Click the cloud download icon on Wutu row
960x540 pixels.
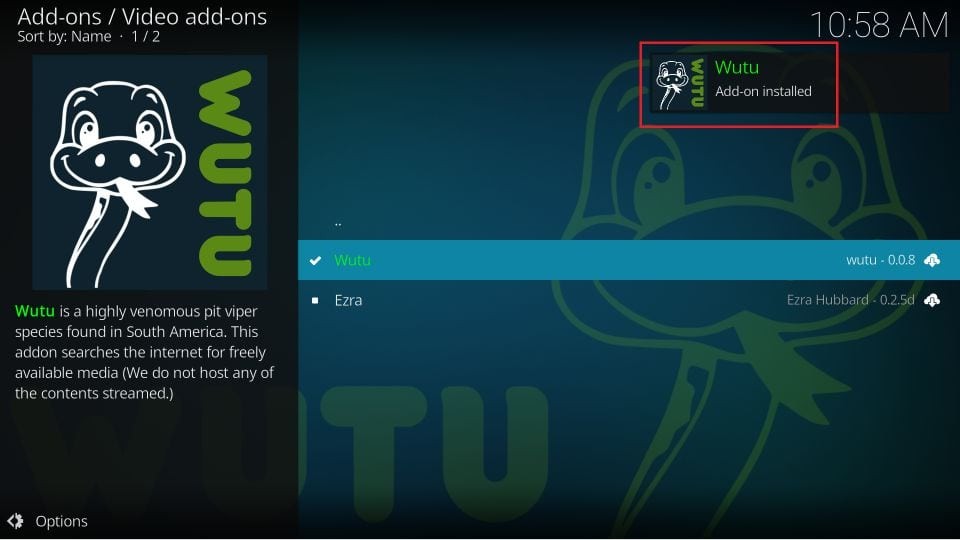coord(932,260)
